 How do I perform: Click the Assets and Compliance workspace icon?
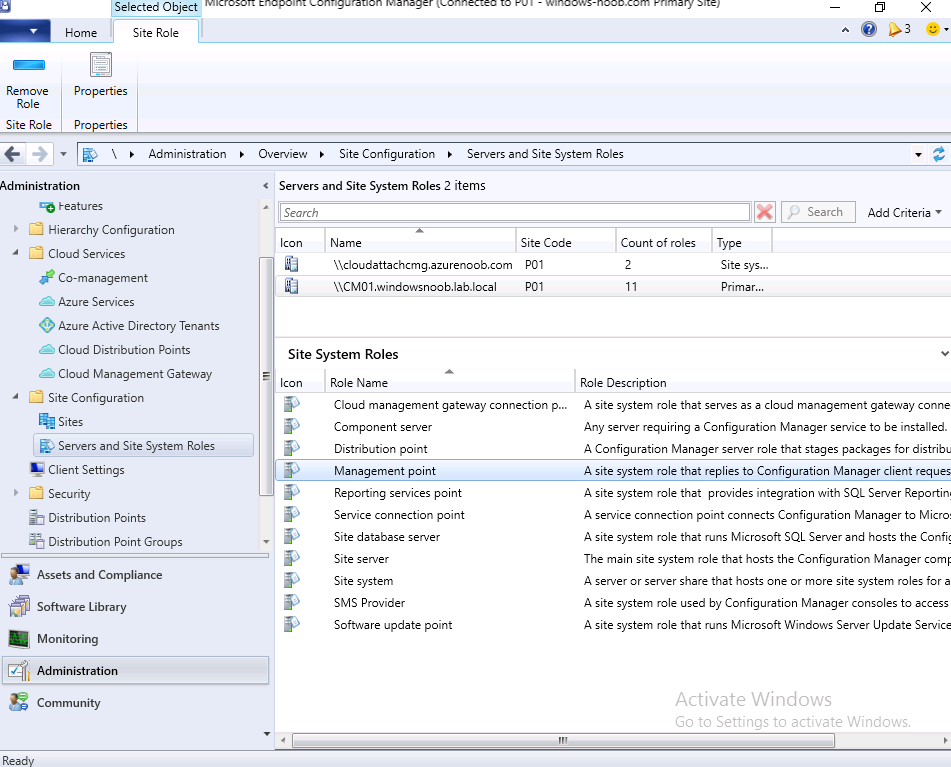[19, 575]
